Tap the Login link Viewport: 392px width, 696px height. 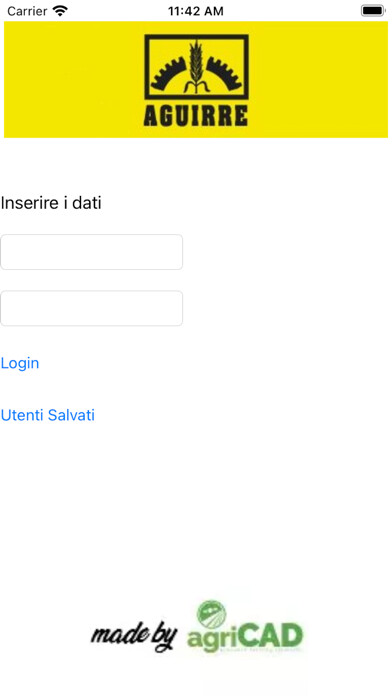(20, 363)
